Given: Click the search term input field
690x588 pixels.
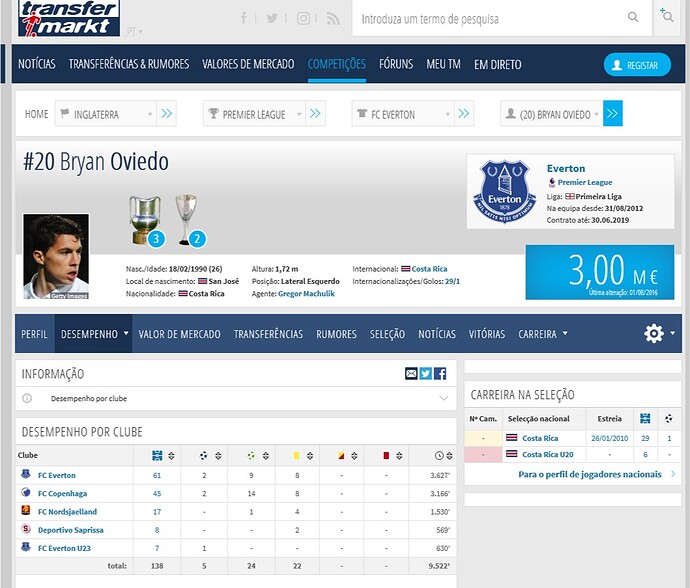Looking at the screenshot, I should point(488,18).
